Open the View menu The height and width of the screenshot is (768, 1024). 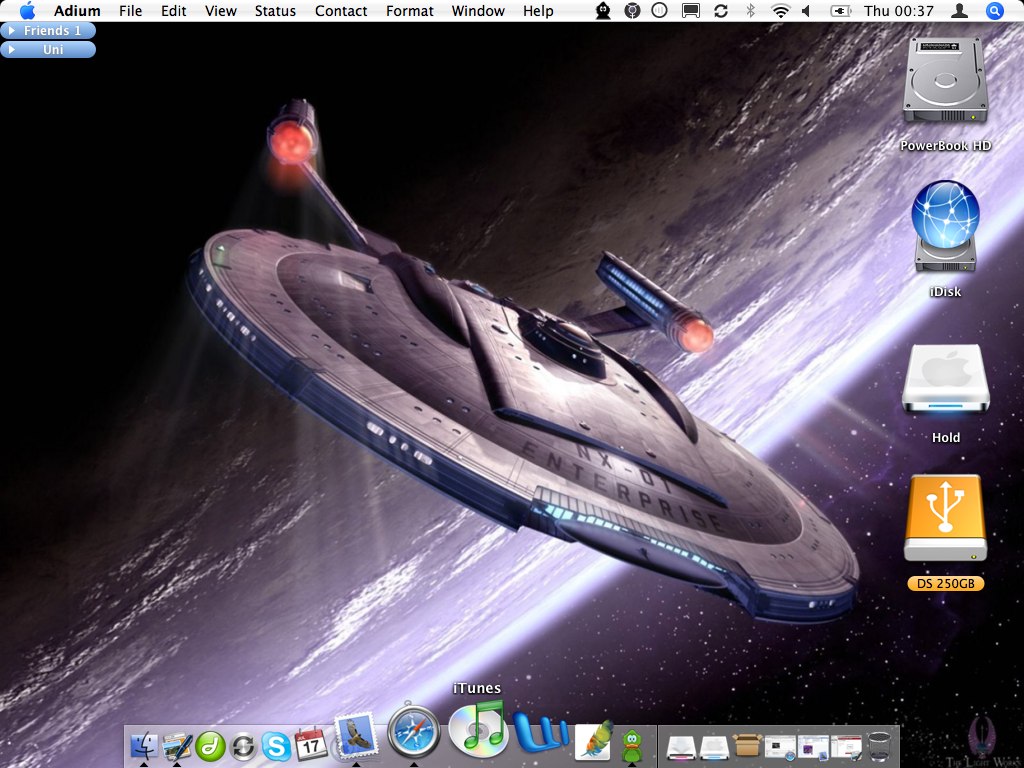point(221,10)
